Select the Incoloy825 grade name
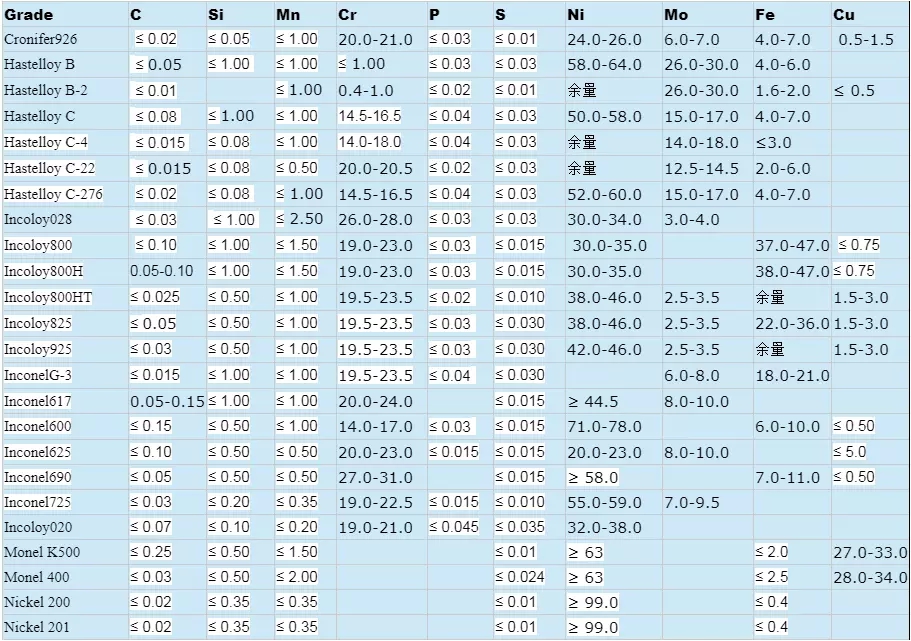Viewport: 911px width, 641px height. (x=38, y=323)
